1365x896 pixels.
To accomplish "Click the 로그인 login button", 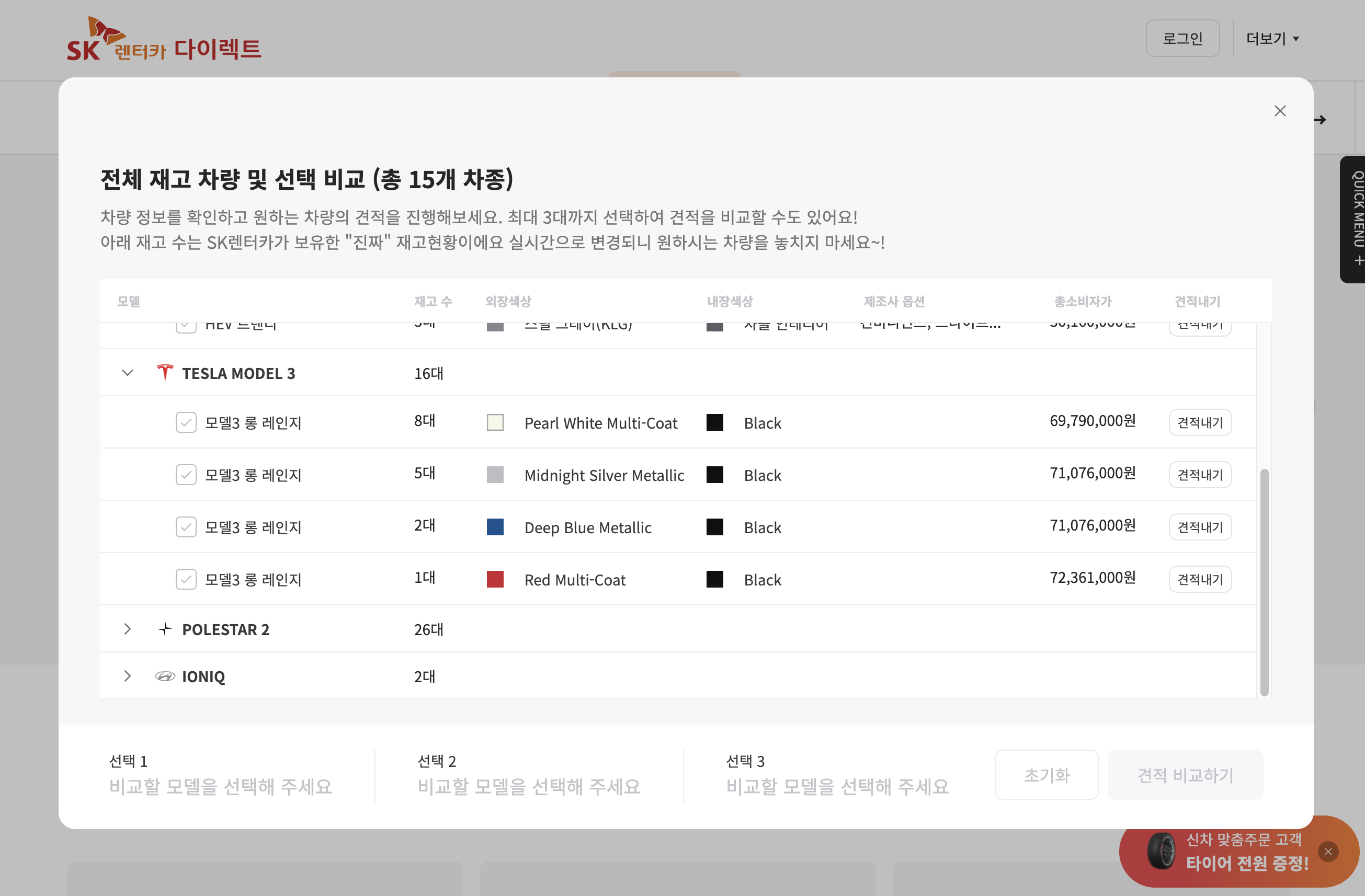I will pyautogui.click(x=1182, y=38).
